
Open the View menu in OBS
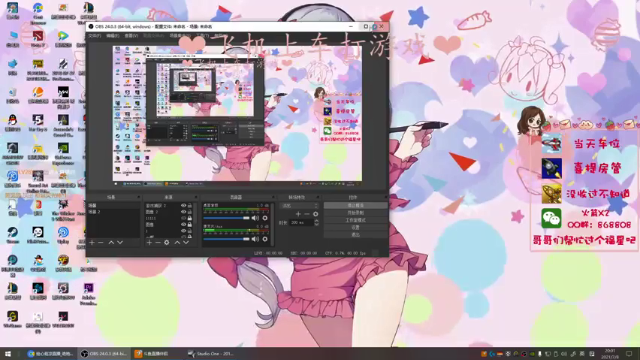coord(131,36)
